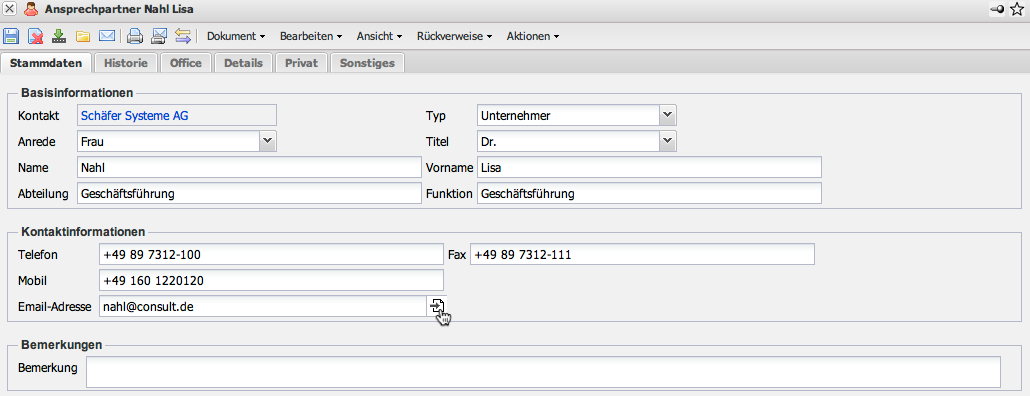This screenshot has height=396, width=1030.
Task: Click the save floppy disk icon
Action: [11, 36]
